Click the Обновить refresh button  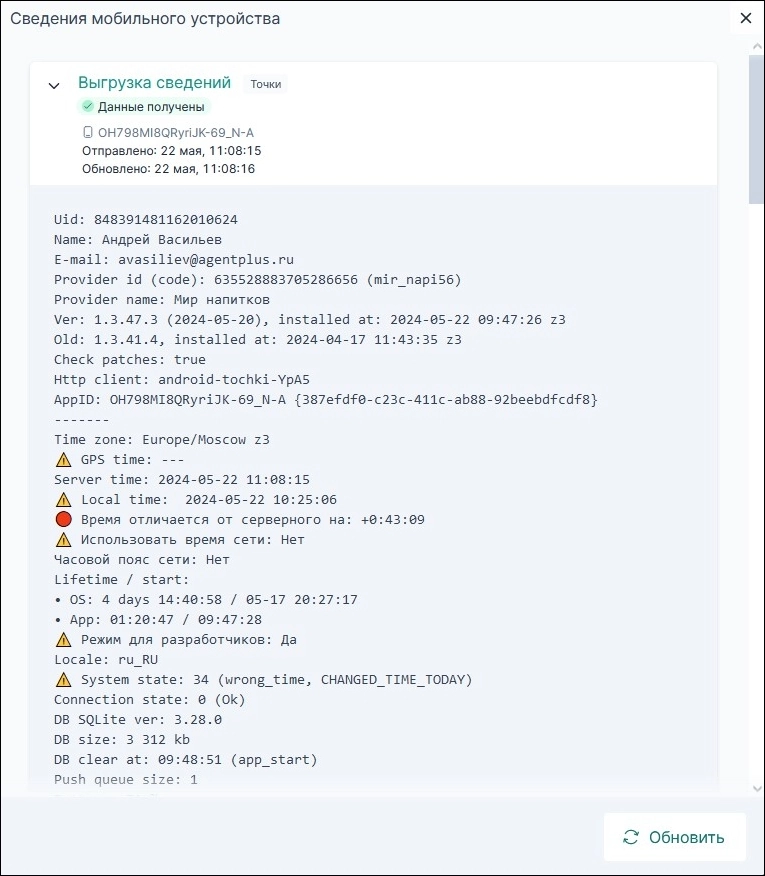click(675, 837)
